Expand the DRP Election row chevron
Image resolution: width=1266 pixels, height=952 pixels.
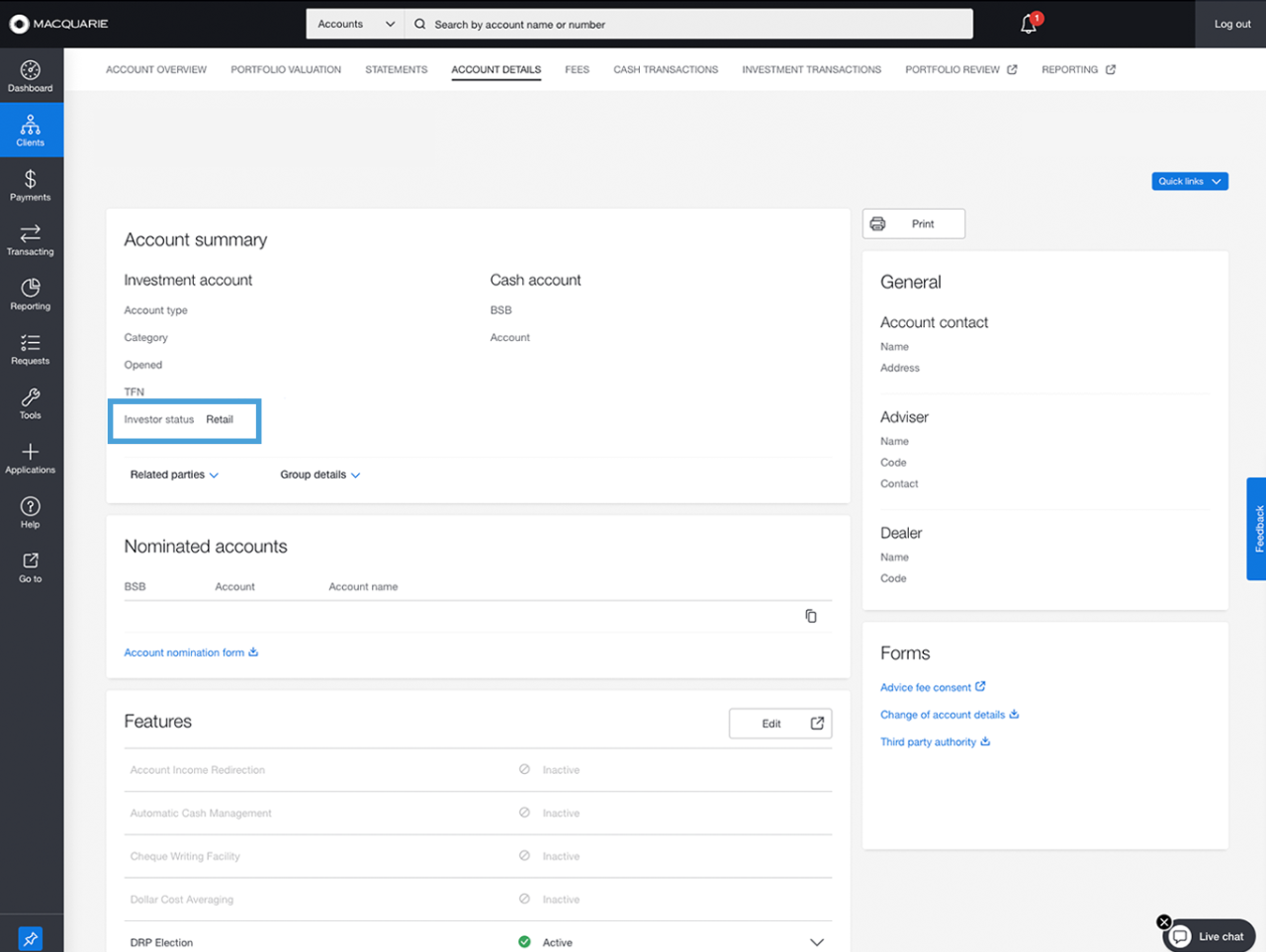click(817, 942)
